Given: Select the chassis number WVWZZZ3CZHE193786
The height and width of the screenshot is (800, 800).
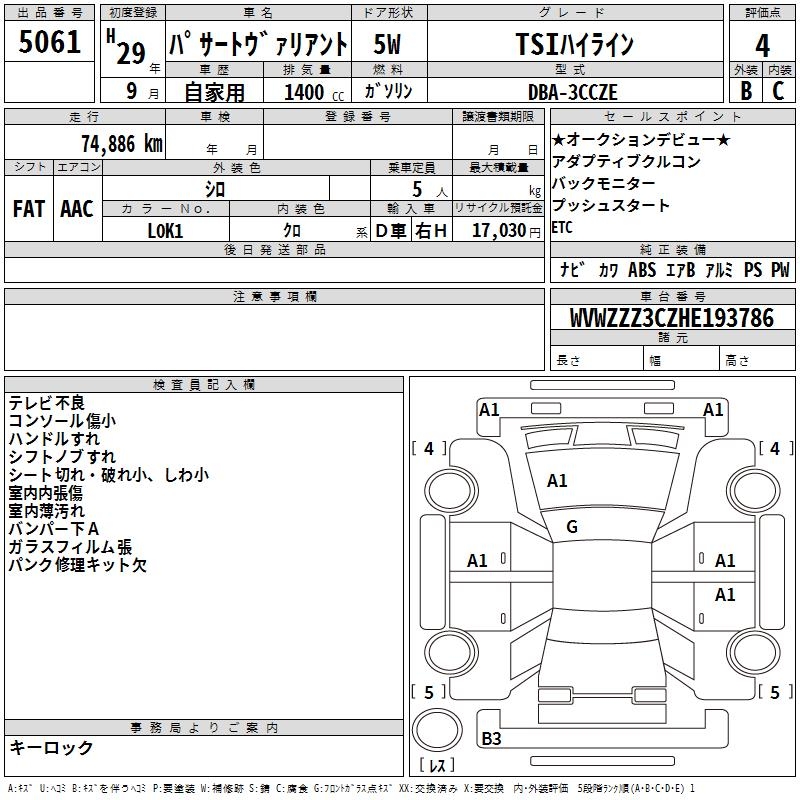Looking at the screenshot, I should [672, 318].
